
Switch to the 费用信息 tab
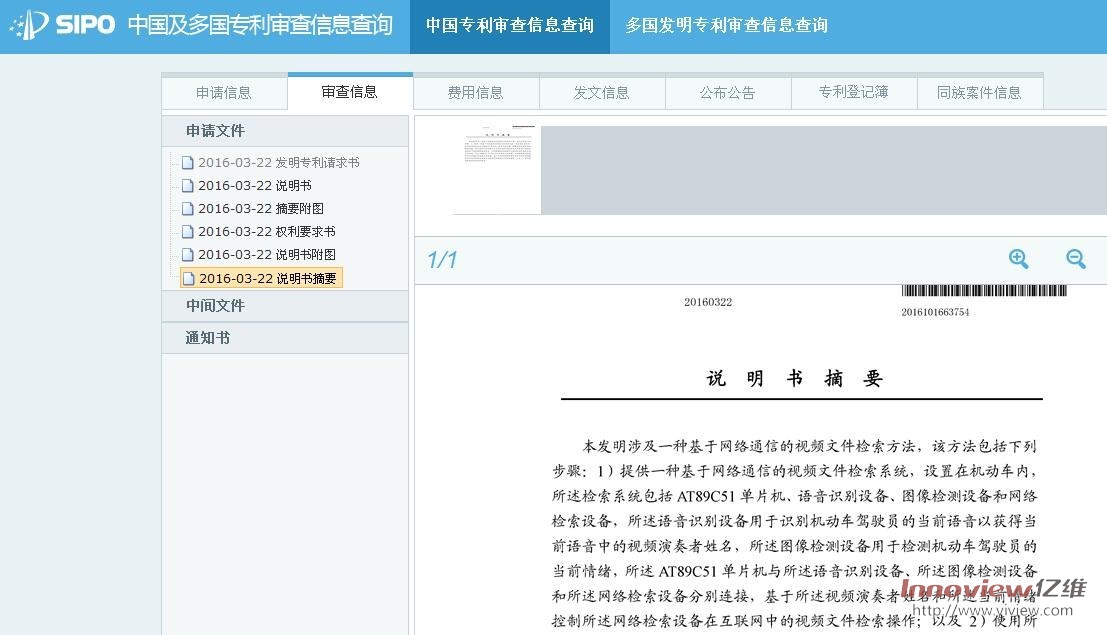tap(476, 93)
